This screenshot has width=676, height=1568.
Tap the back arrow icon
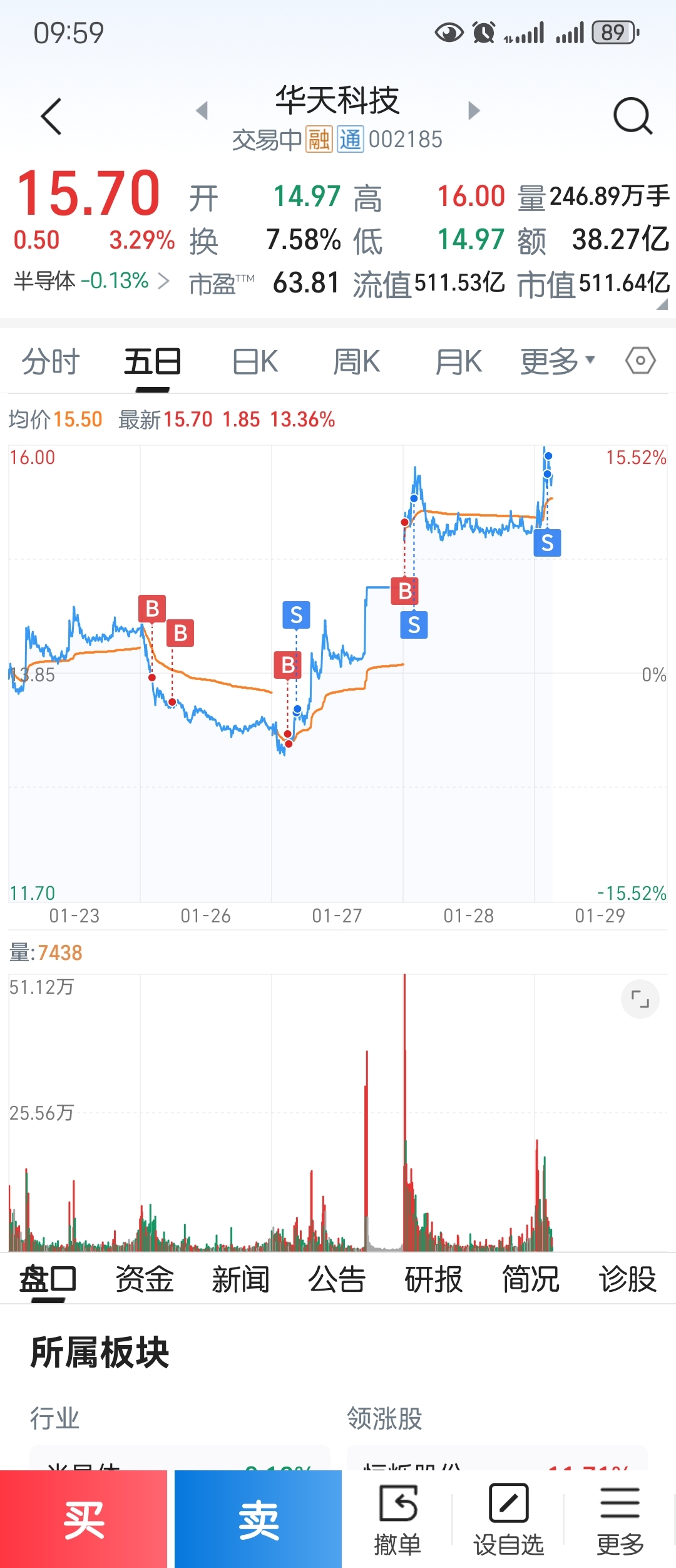(x=51, y=116)
